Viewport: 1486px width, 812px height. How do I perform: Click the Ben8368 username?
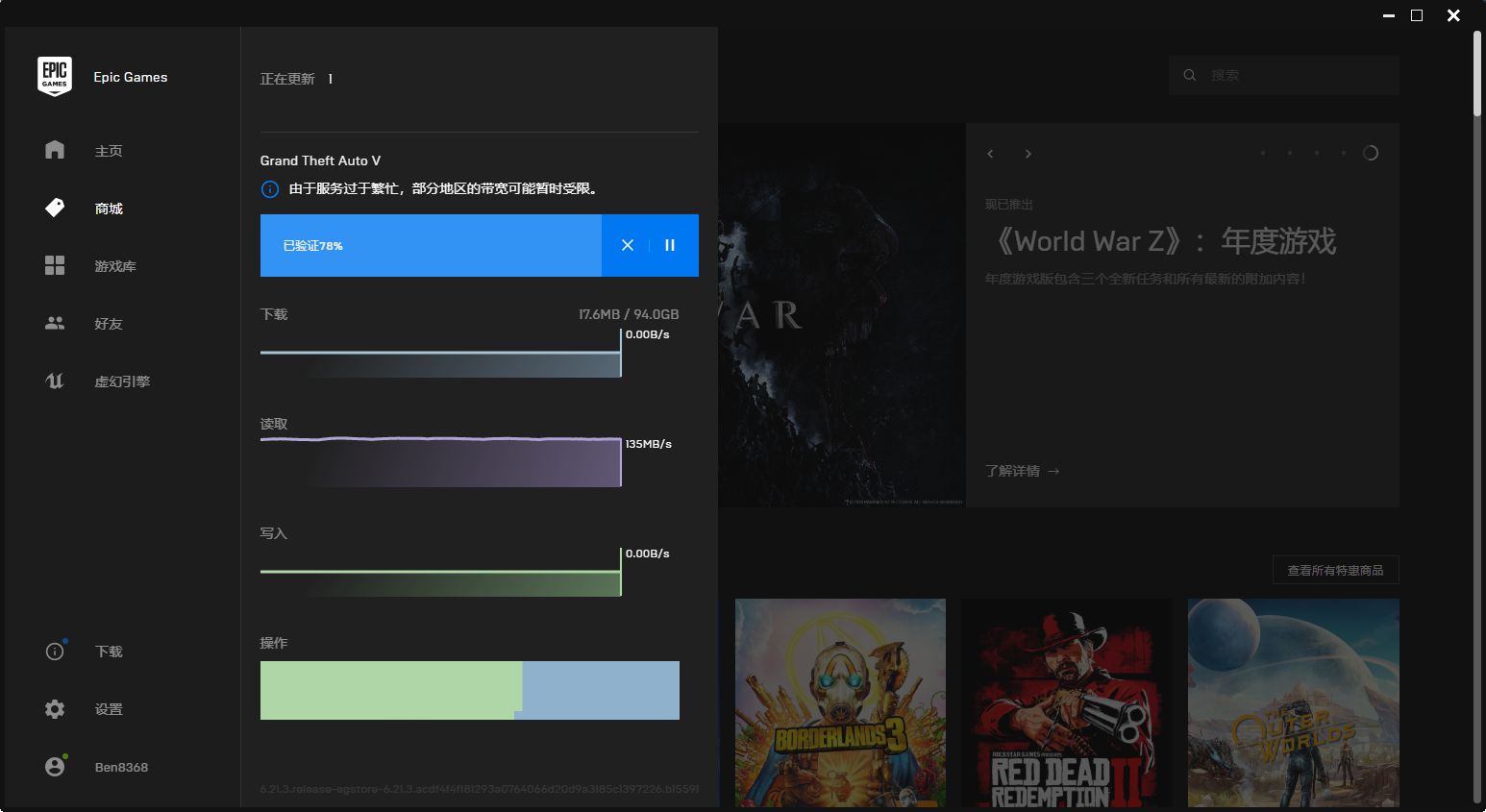coord(121,767)
